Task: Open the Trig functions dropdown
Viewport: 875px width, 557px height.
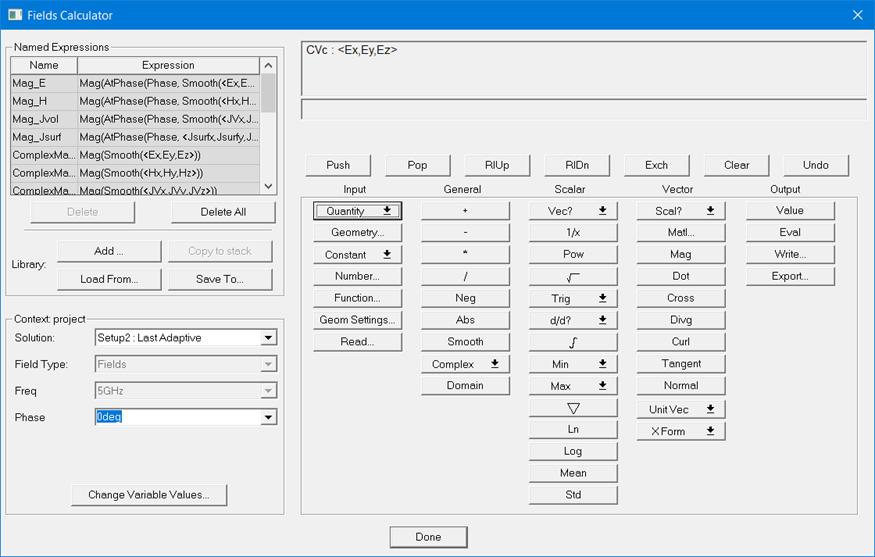Action: [x=573, y=298]
